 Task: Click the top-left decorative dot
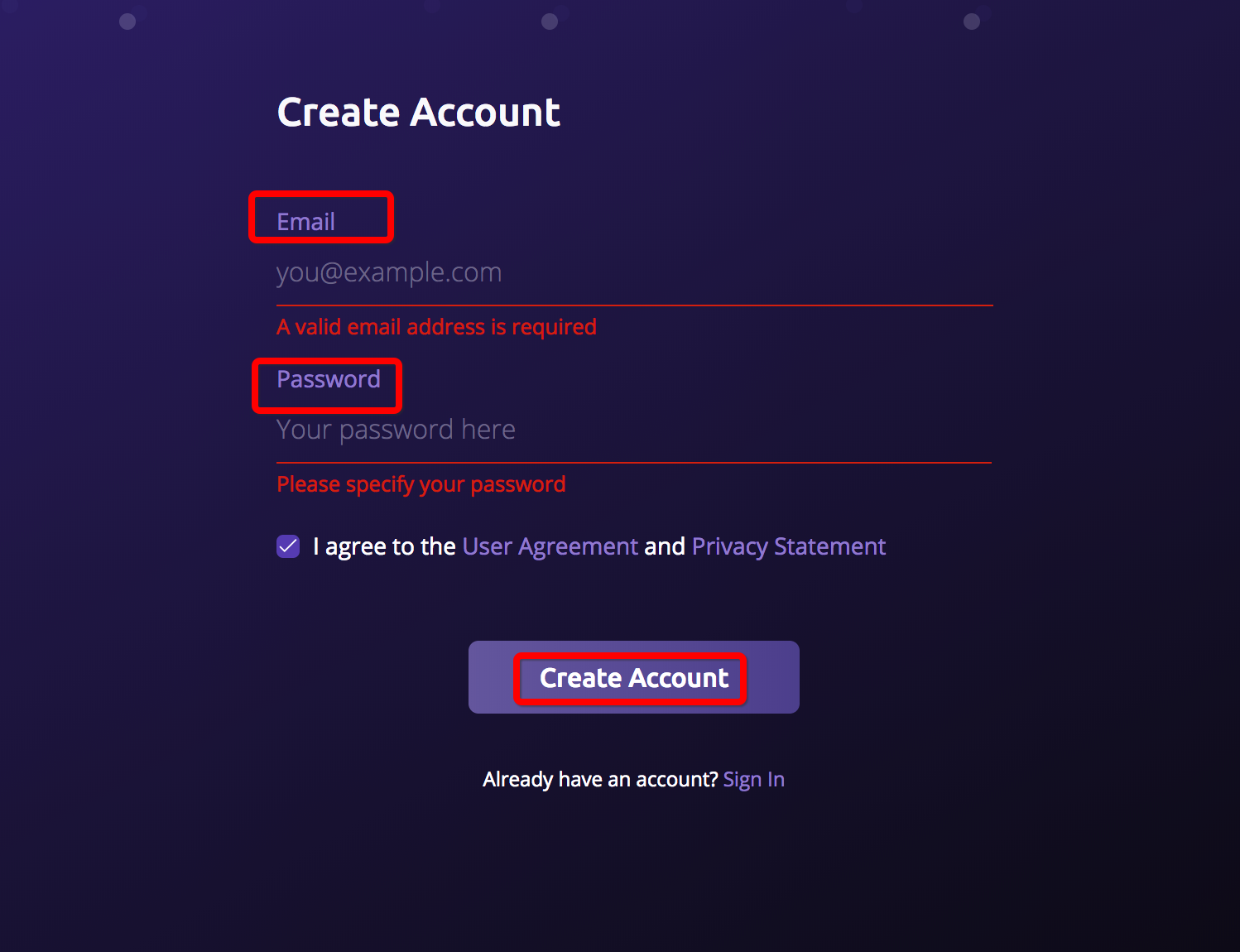(127, 22)
